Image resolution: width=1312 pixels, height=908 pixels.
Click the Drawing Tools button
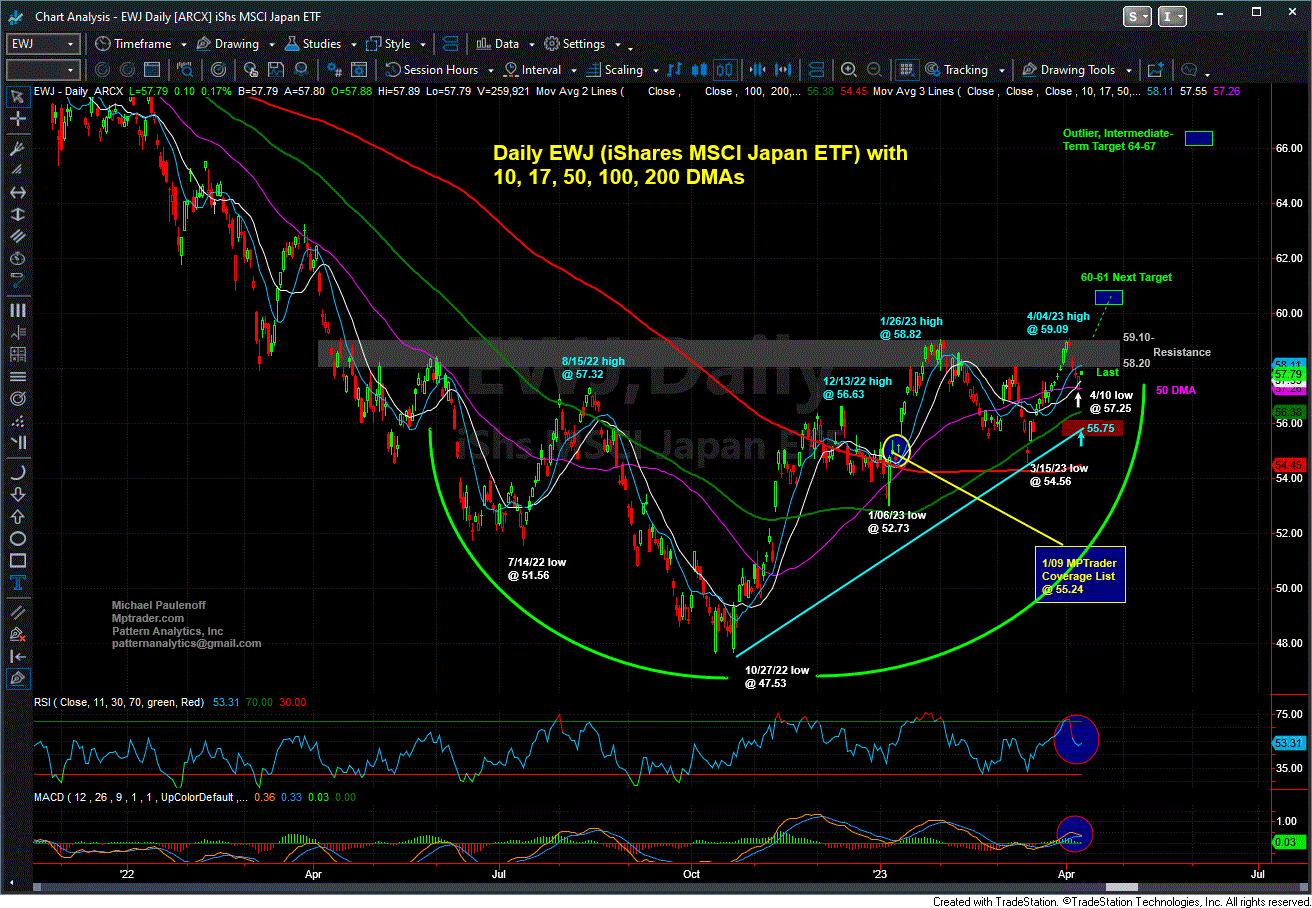pos(1068,70)
